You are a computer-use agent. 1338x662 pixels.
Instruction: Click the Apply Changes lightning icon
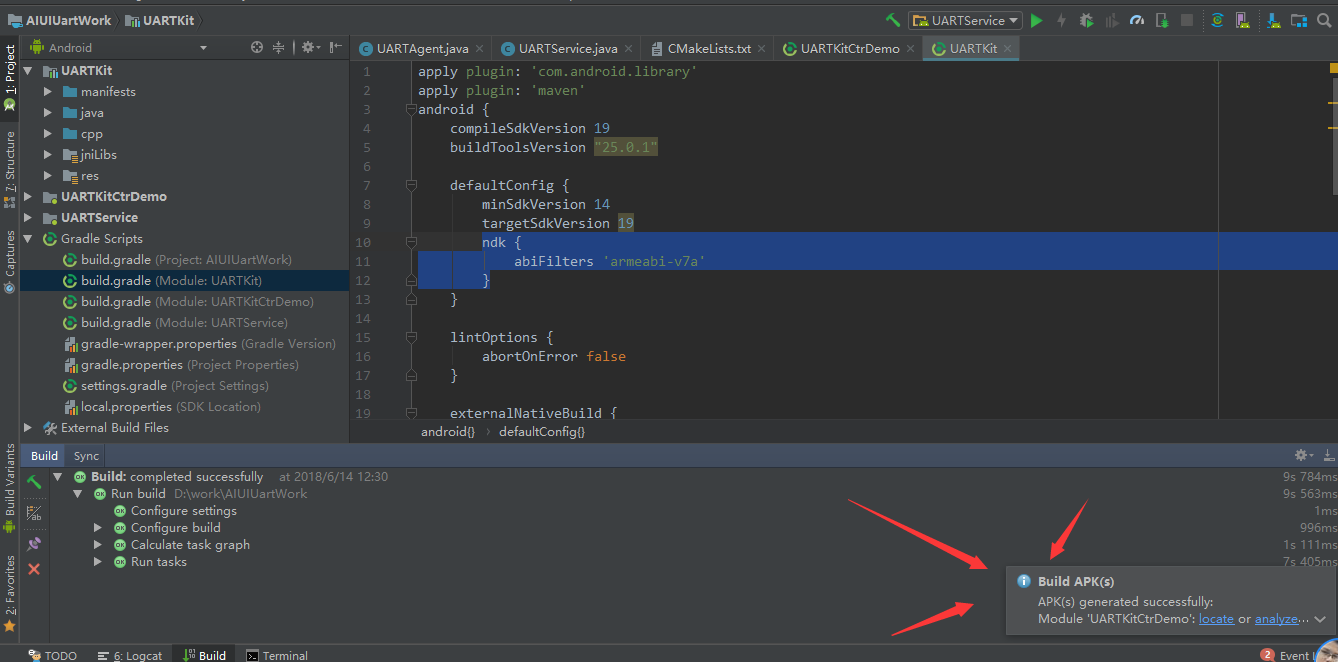coord(1061,20)
